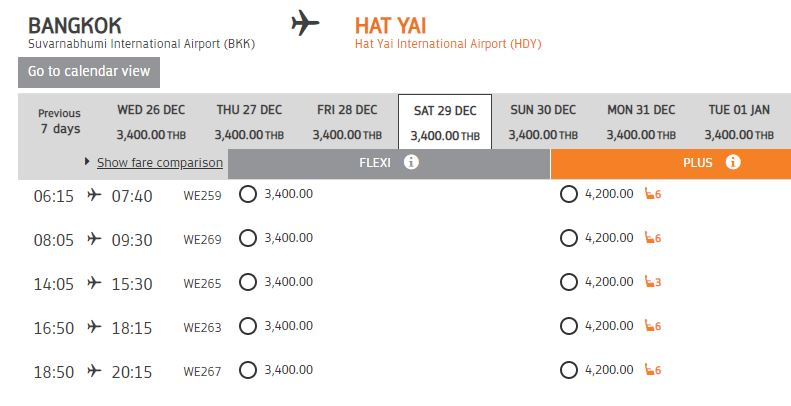791x406 pixels.
Task: Select the FRI 28 DEC date tab
Action: 346,122
